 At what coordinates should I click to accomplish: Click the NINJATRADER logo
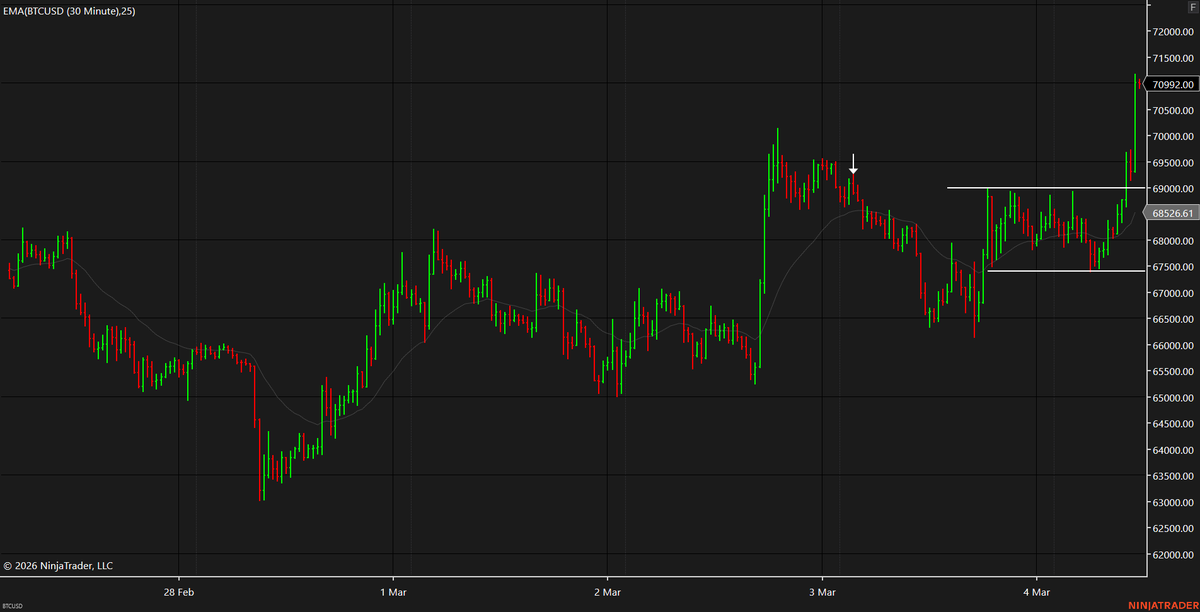coord(1163,606)
